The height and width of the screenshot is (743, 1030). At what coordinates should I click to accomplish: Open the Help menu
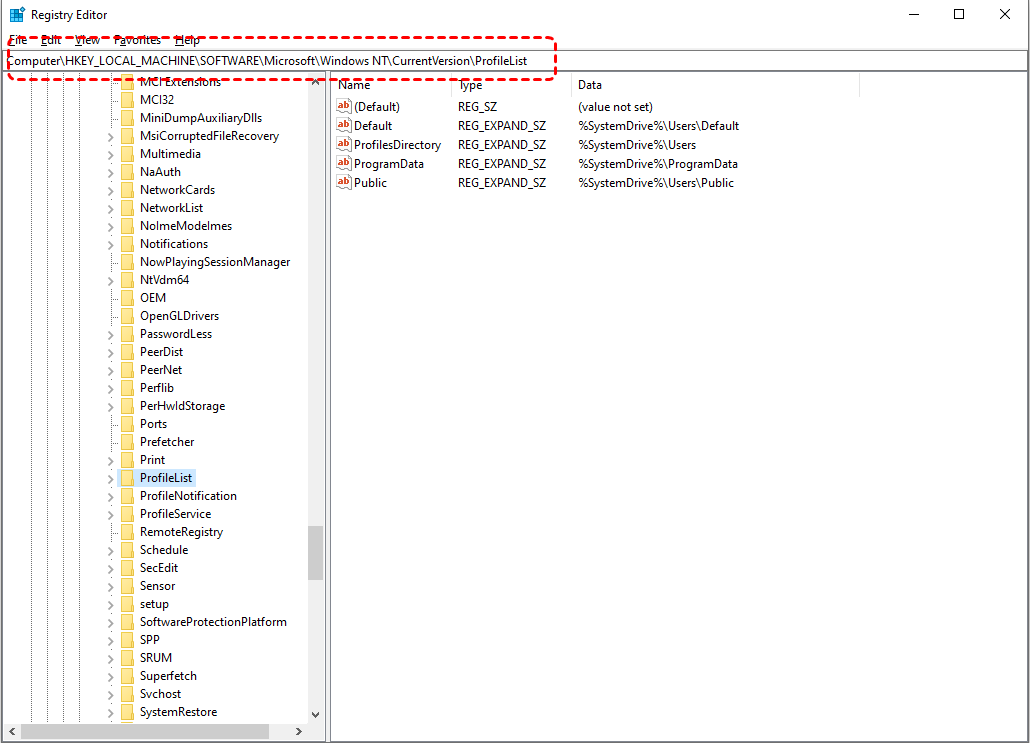click(x=187, y=40)
